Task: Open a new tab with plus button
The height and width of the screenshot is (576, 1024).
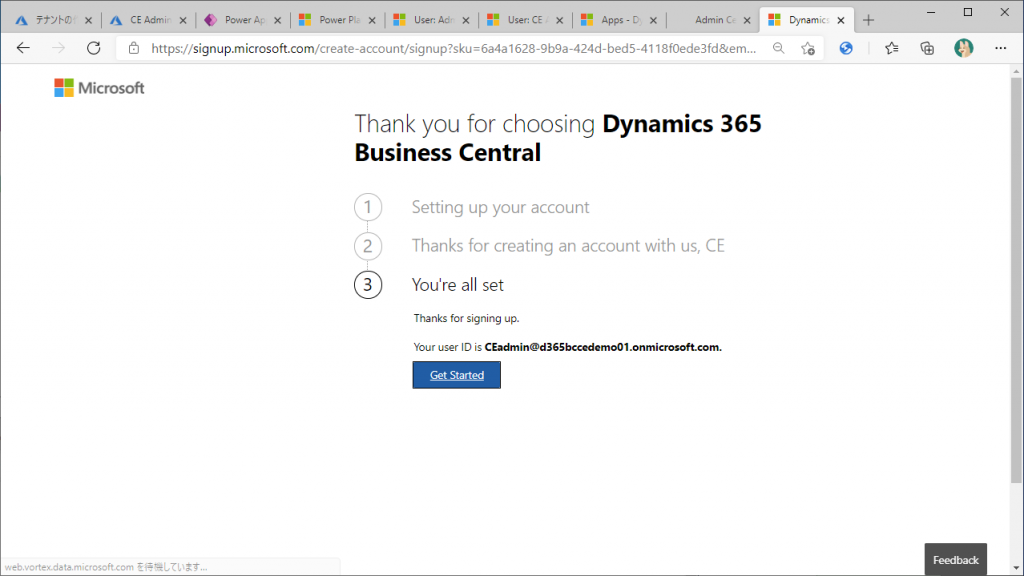Action: coord(868,20)
